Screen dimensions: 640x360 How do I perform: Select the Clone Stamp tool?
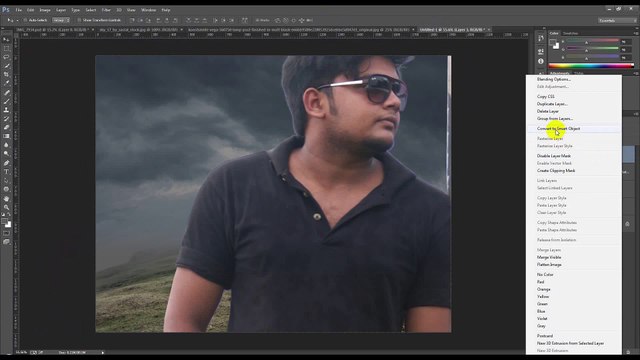tap(6, 110)
